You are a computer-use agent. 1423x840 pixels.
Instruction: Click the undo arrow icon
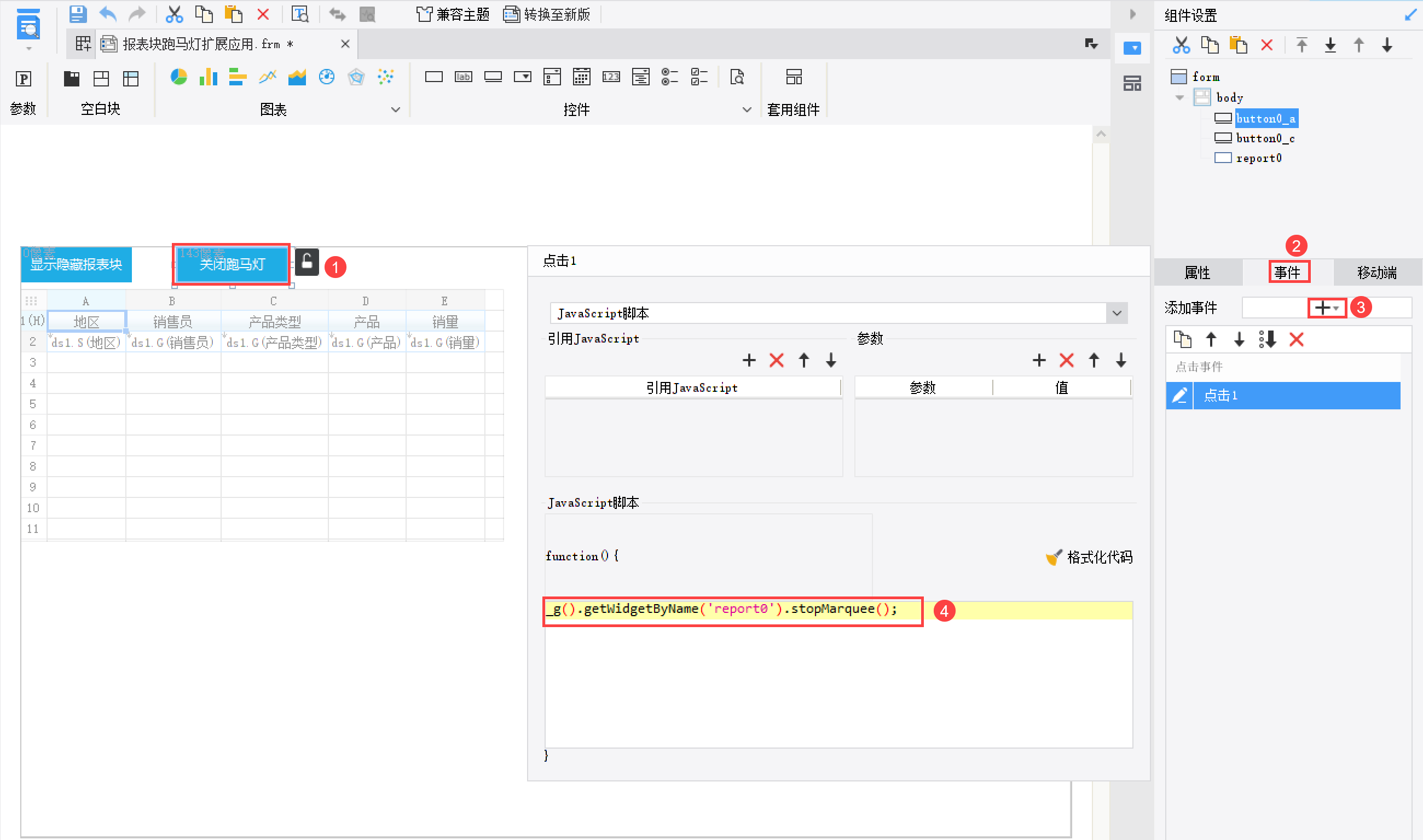pyautogui.click(x=107, y=14)
